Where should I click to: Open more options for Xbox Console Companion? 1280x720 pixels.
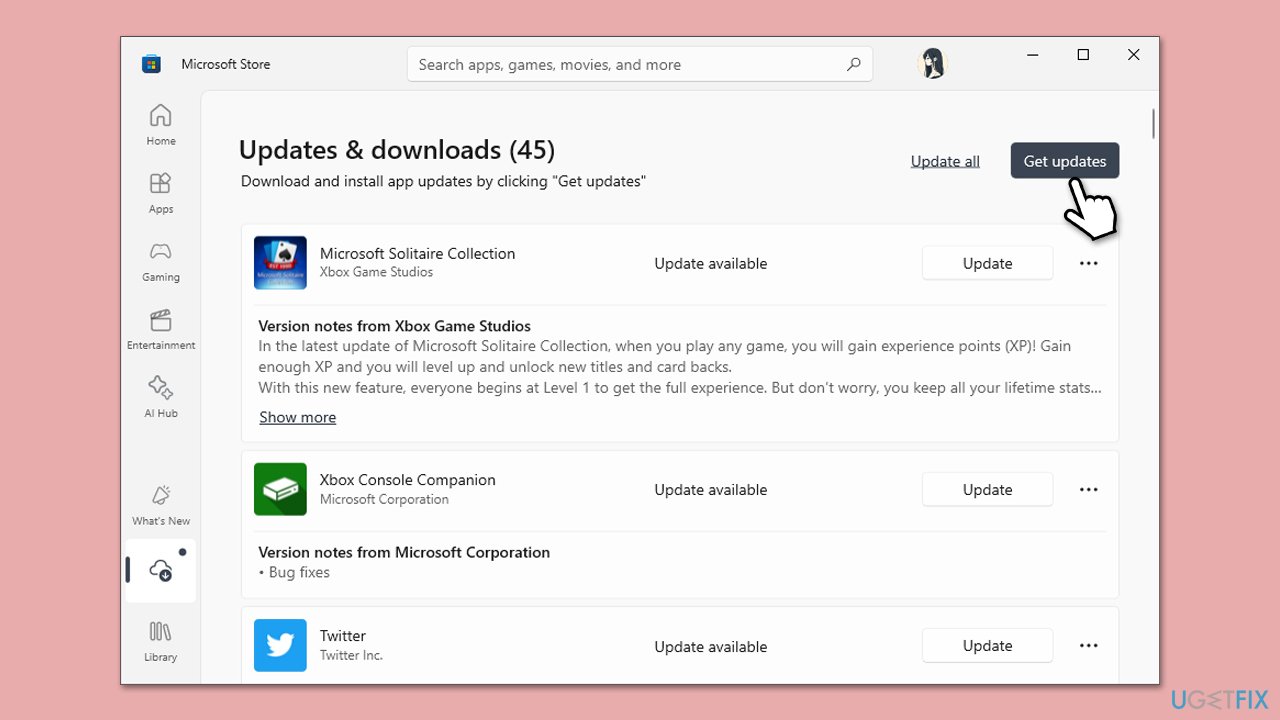tap(1088, 489)
